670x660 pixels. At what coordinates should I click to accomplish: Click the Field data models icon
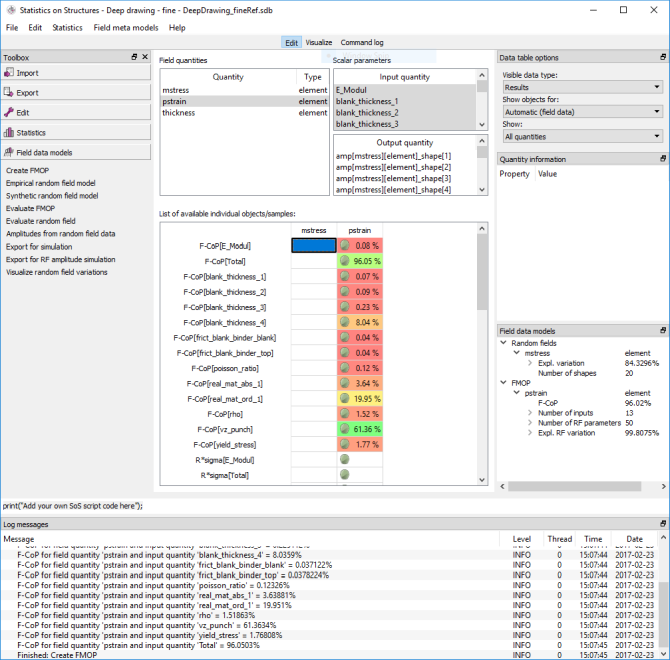point(10,153)
